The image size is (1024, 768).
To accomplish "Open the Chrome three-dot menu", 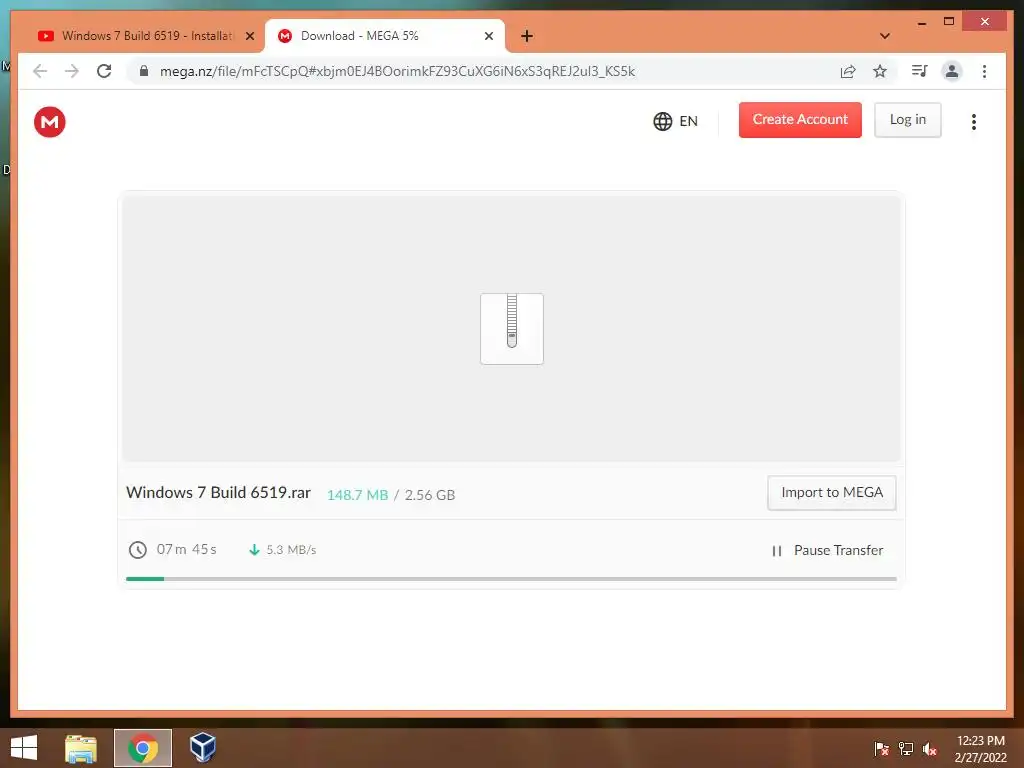I will tap(984, 71).
